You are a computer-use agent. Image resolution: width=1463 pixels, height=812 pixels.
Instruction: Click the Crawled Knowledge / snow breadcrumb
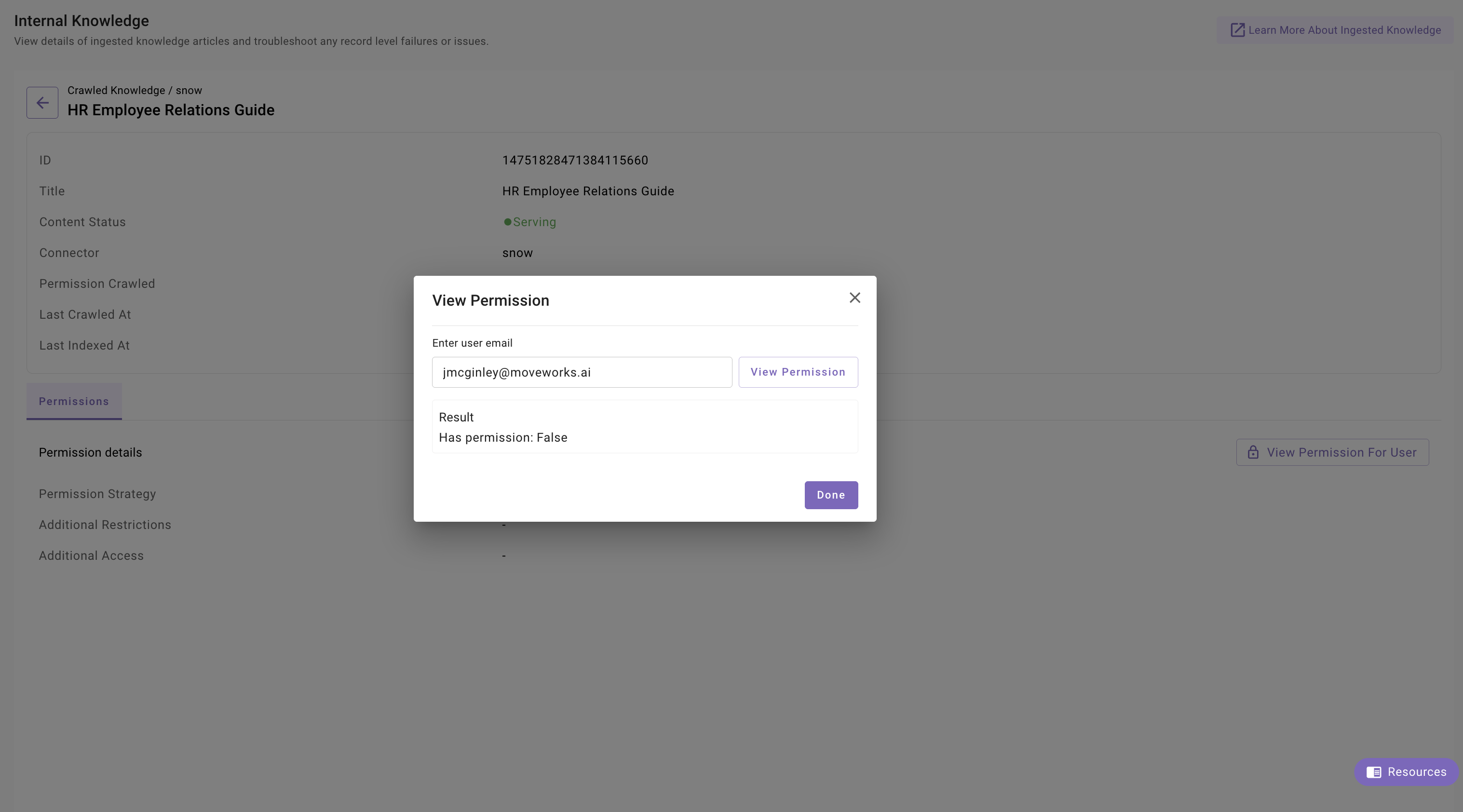(x=135, y=90)
